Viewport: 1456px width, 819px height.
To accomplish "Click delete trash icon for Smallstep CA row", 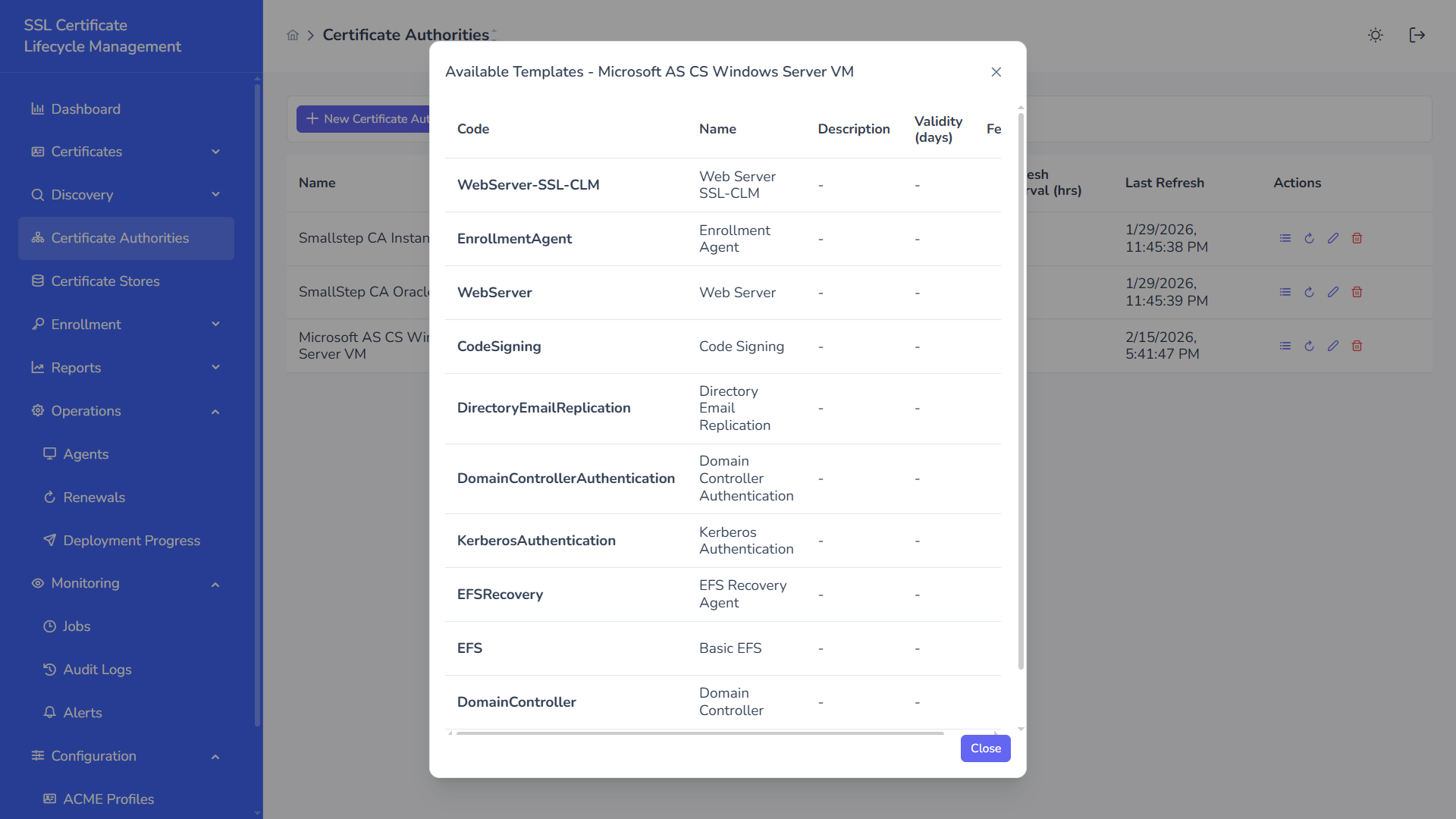I will 1357,238.
